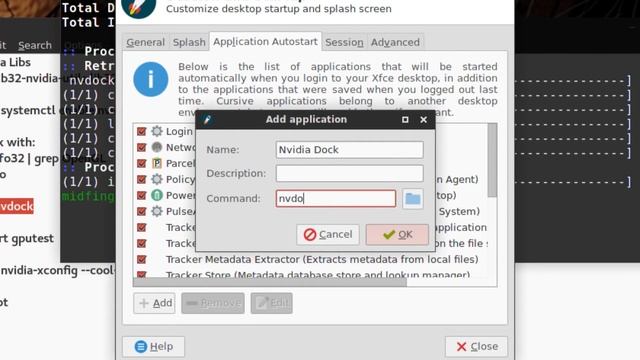Click the green Power manager icon
640x360 pixels.
(157, 195)
